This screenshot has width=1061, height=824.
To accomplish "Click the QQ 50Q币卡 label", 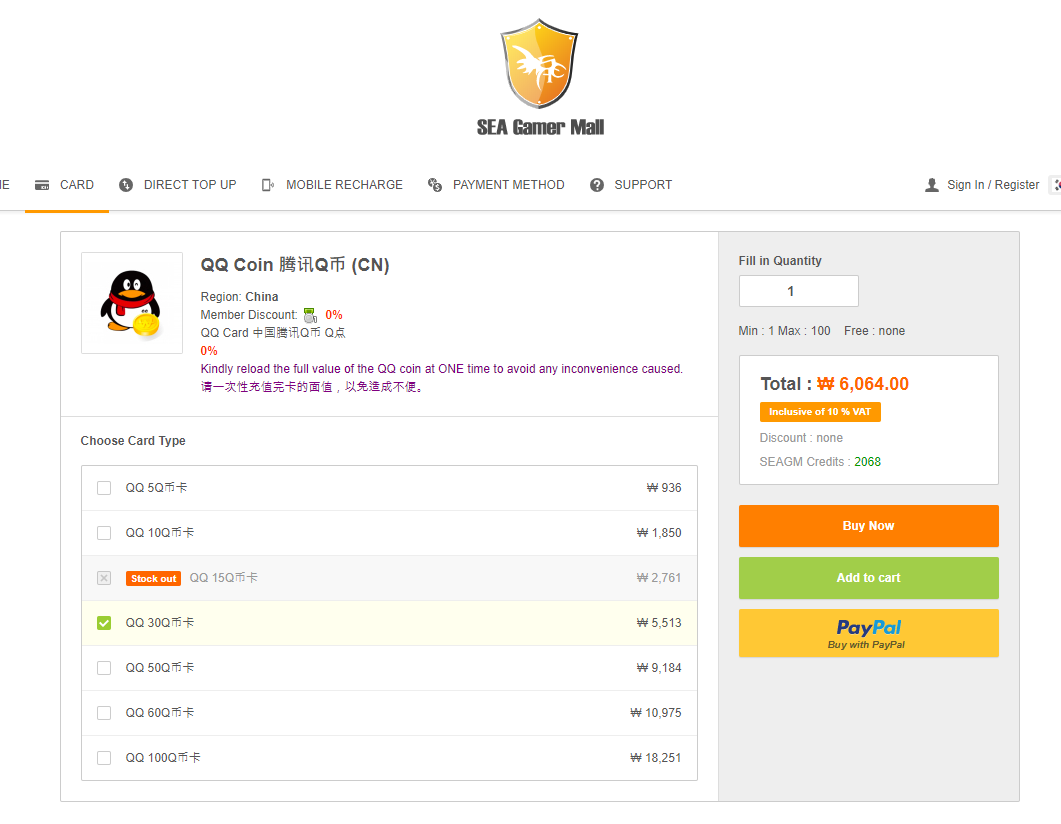I will pos(160,668).
